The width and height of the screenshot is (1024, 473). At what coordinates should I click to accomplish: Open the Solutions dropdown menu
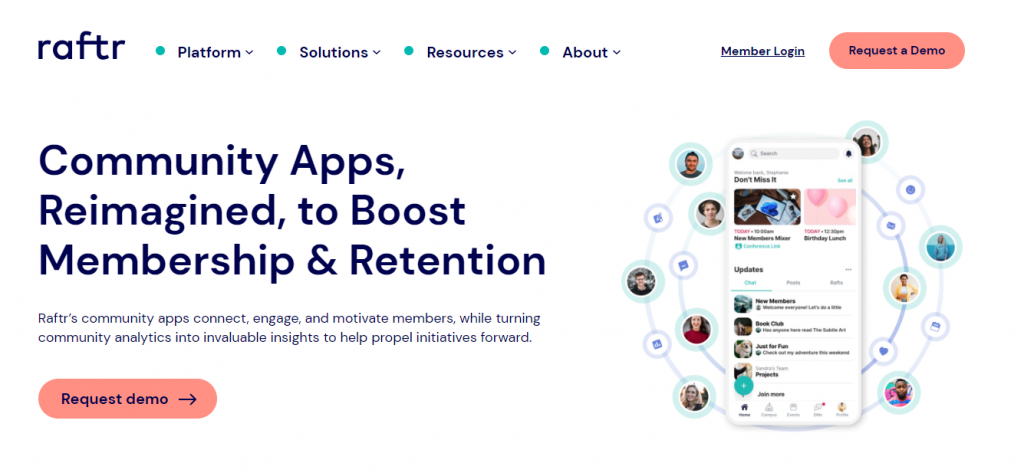pyautogui.click(x=340, y=52)
